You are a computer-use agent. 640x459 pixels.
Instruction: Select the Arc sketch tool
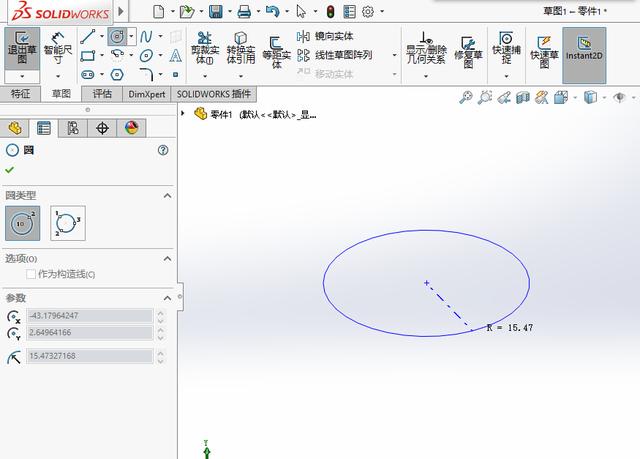point(117,55)
